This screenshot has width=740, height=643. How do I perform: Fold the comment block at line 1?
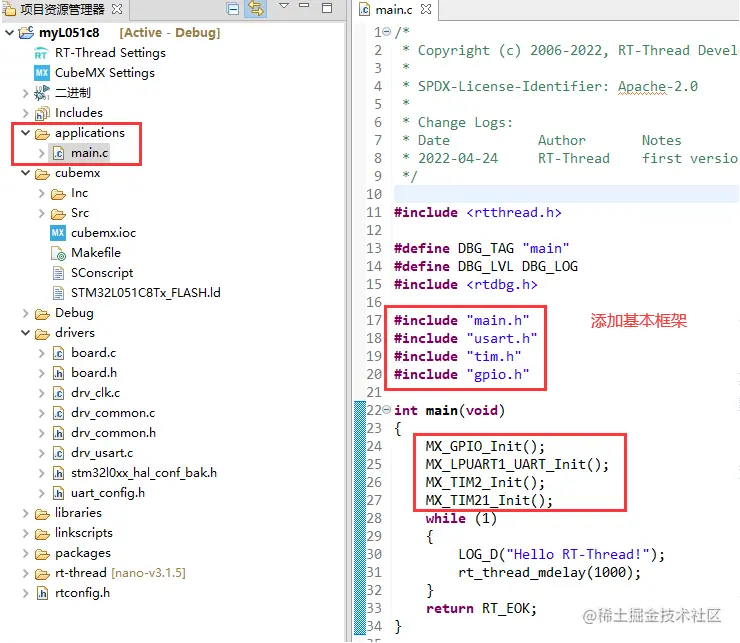coord(387,32)
